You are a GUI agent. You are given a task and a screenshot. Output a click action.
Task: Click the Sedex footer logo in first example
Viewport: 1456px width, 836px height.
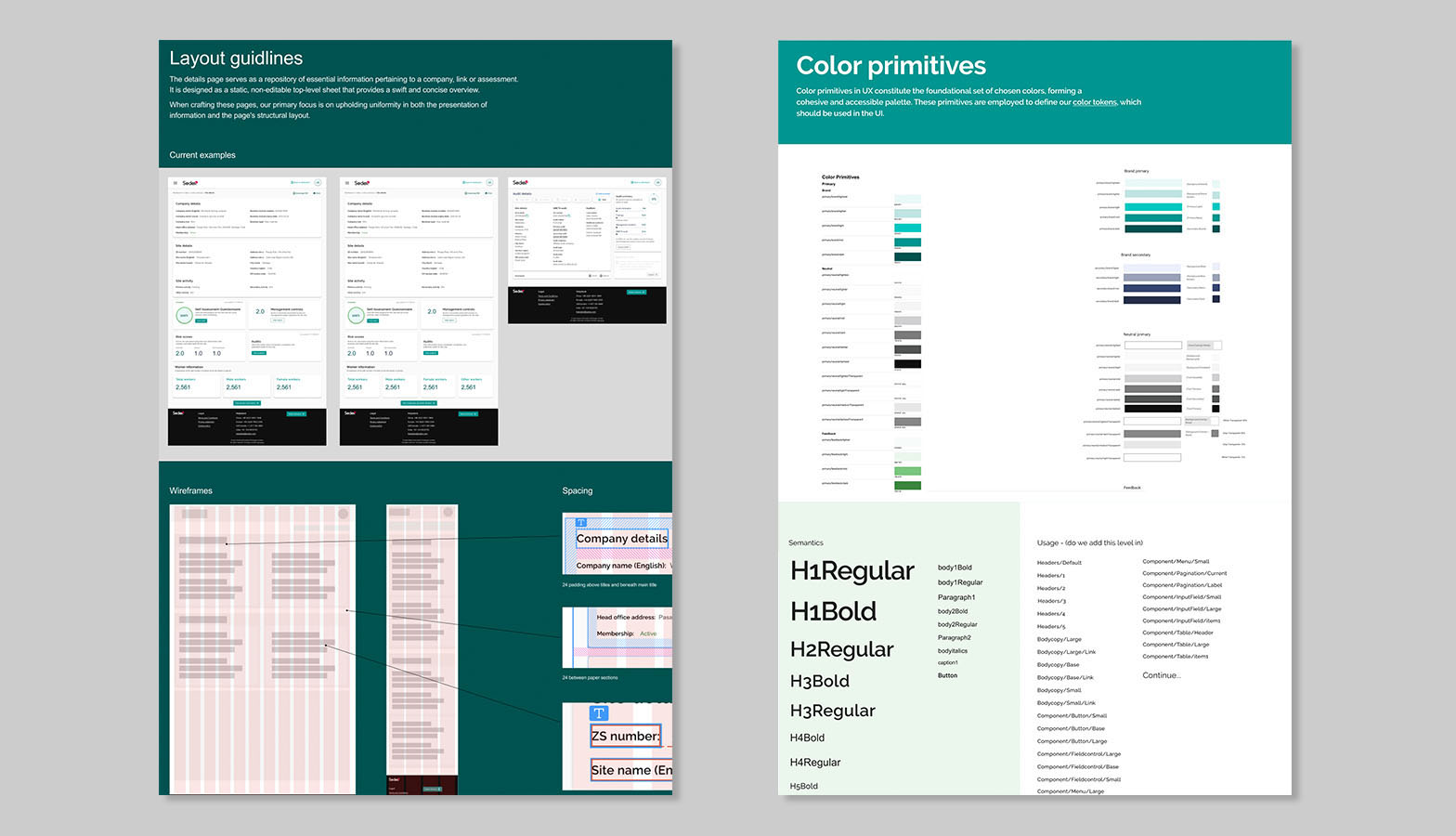click(x=178, y=413)
